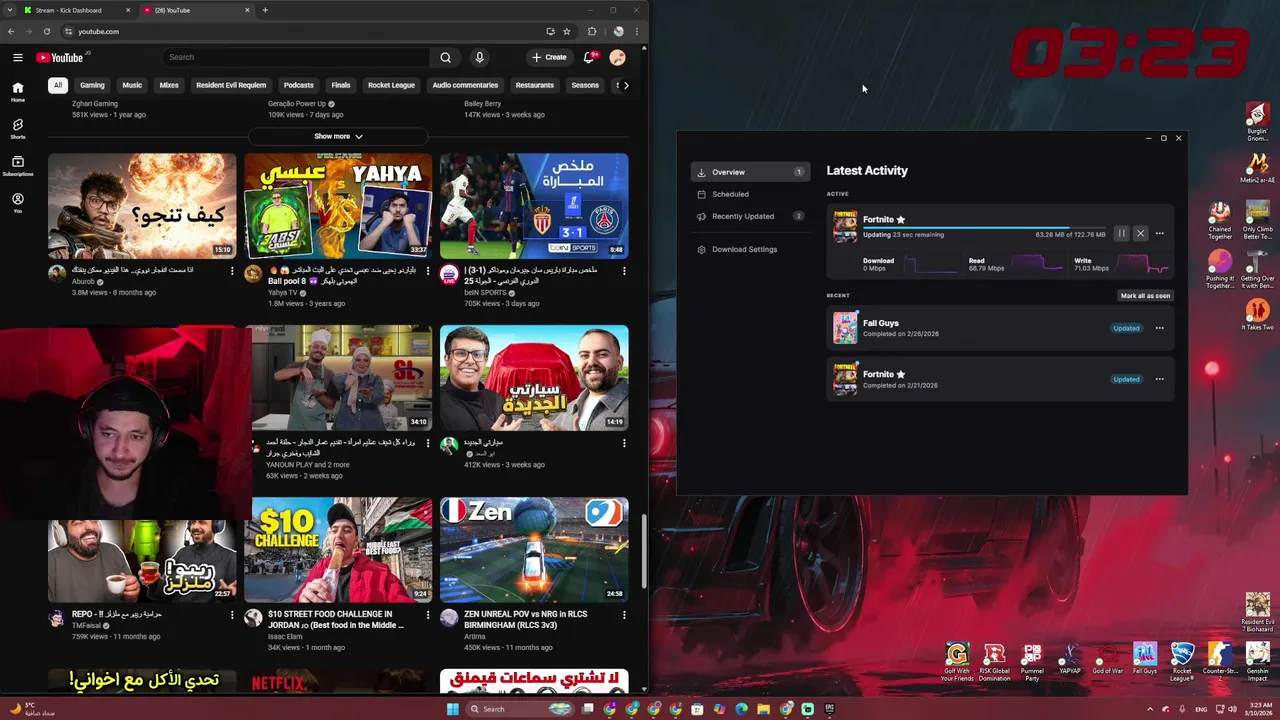The height and width of the screenshot is (720, 1280).
Task: Click the Mark all as seen button
Action: 1145,296
